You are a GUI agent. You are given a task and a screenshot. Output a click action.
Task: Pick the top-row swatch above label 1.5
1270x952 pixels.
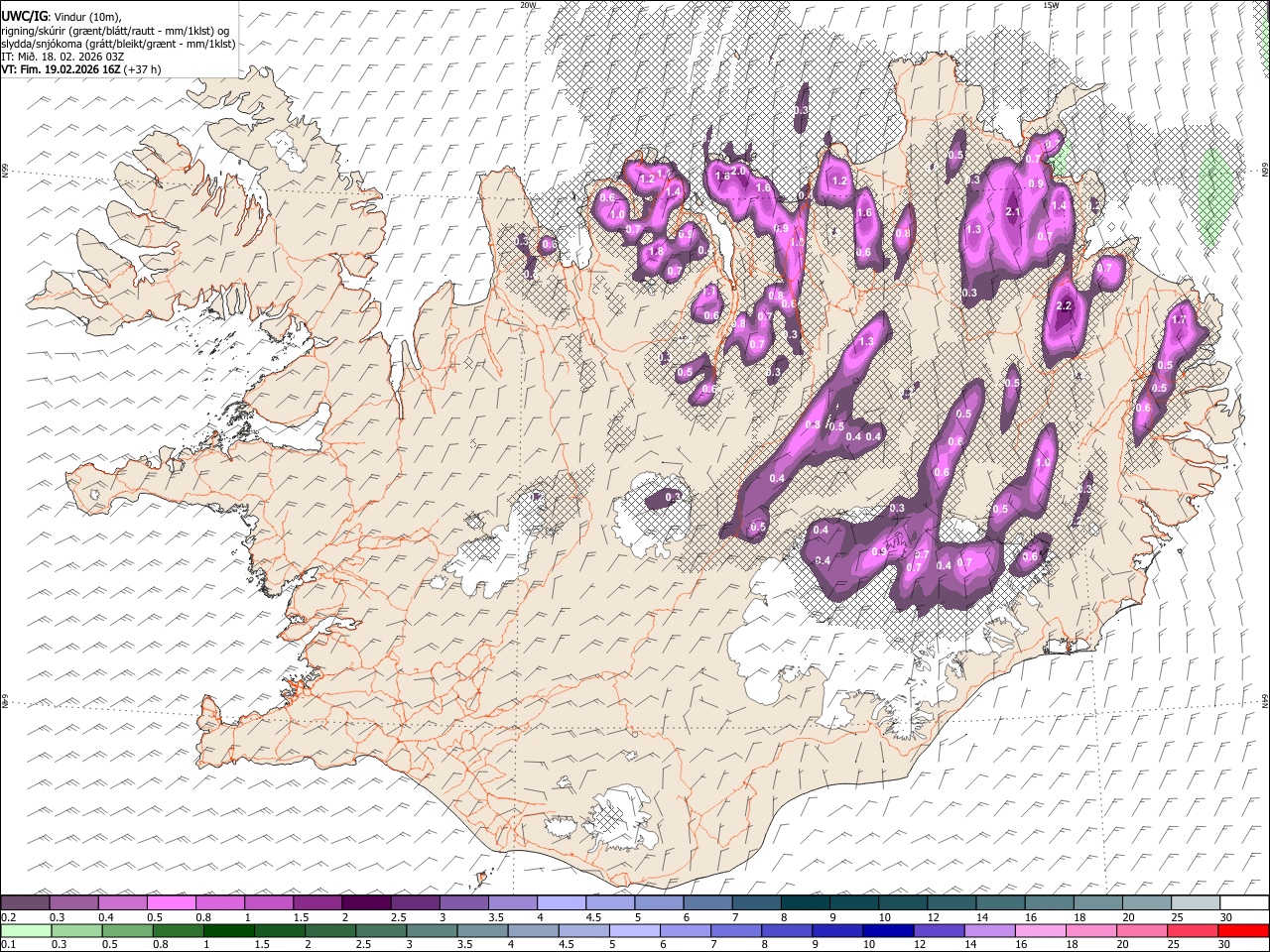point(317,903)
